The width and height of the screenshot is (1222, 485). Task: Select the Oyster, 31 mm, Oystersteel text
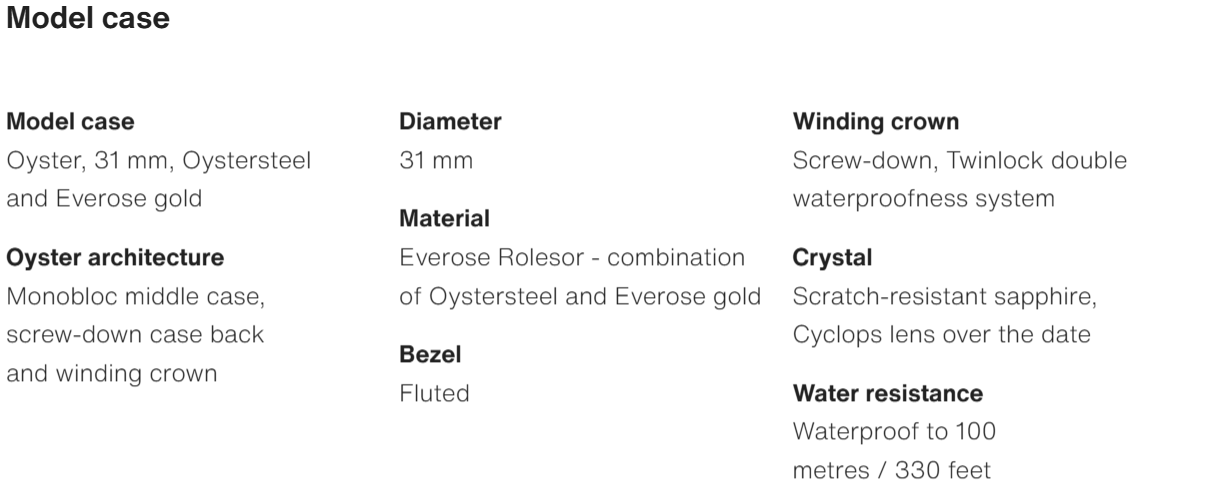[x=159, y=160]
